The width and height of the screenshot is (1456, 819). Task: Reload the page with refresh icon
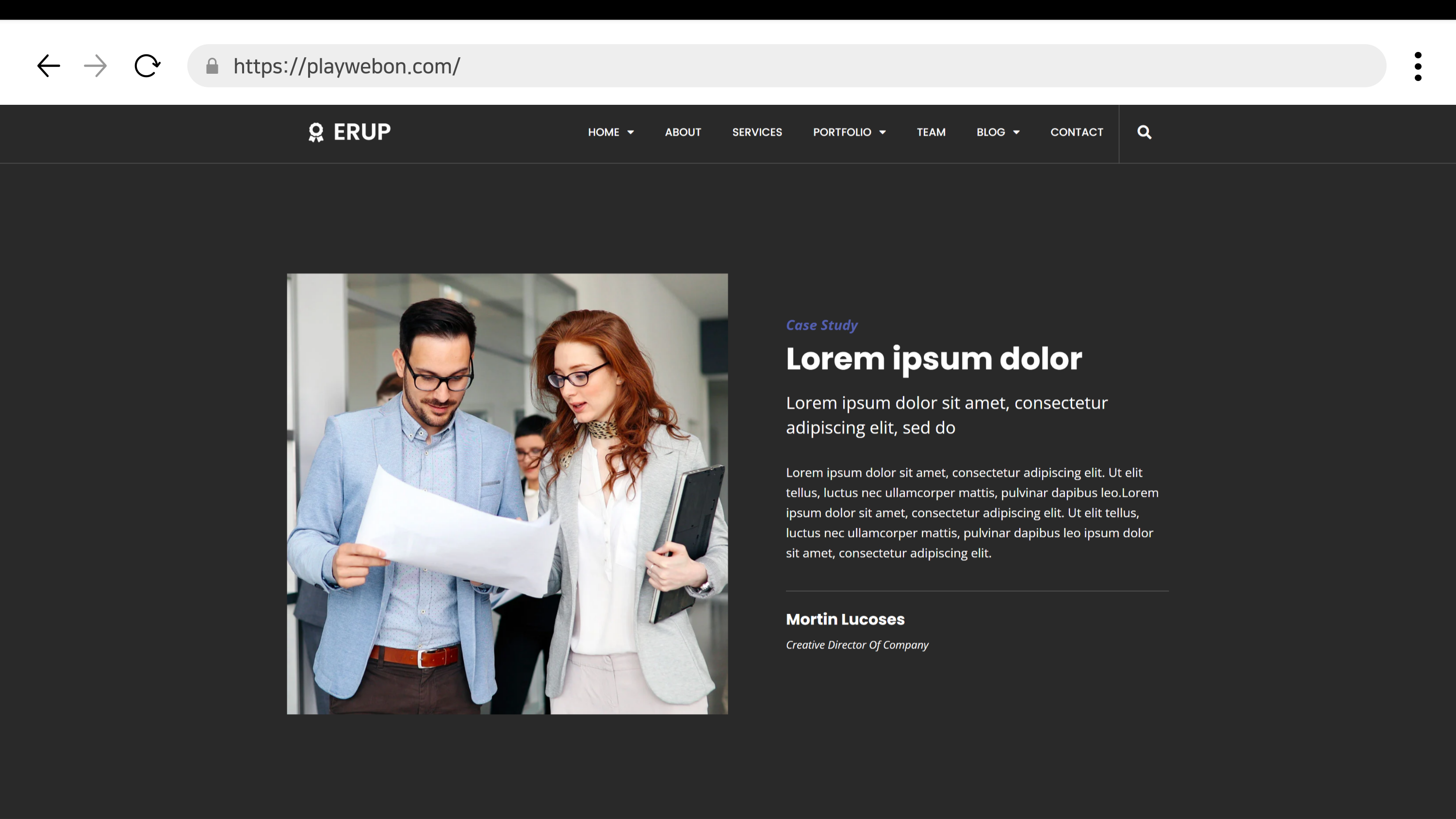coord(147,66)
